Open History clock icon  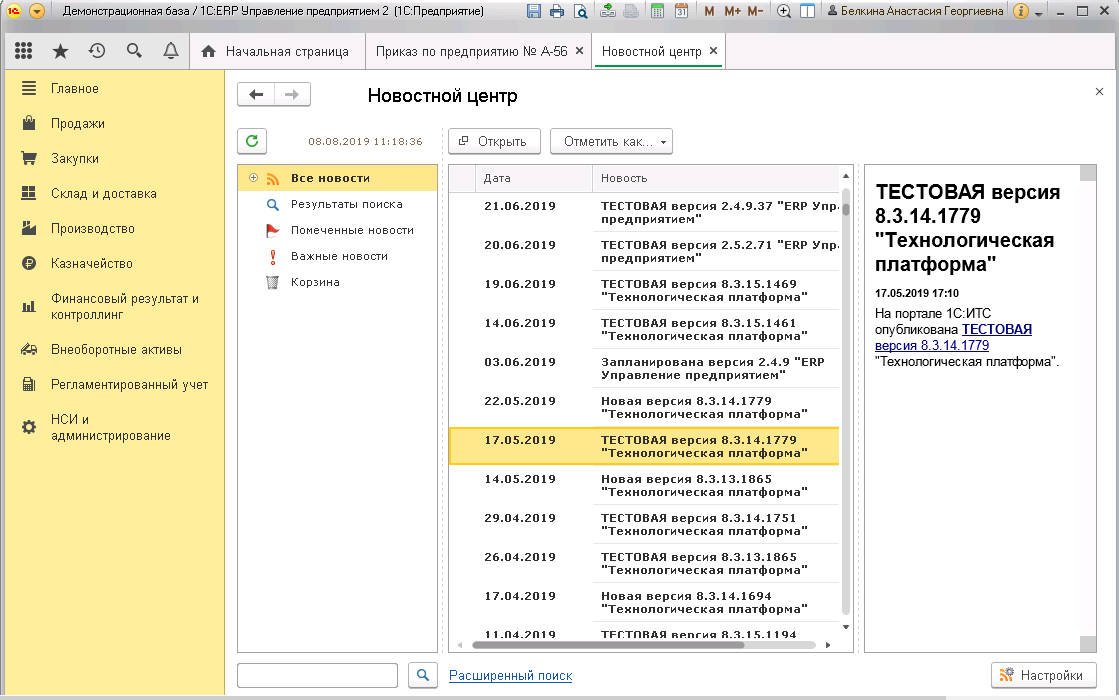click(97, 51)
